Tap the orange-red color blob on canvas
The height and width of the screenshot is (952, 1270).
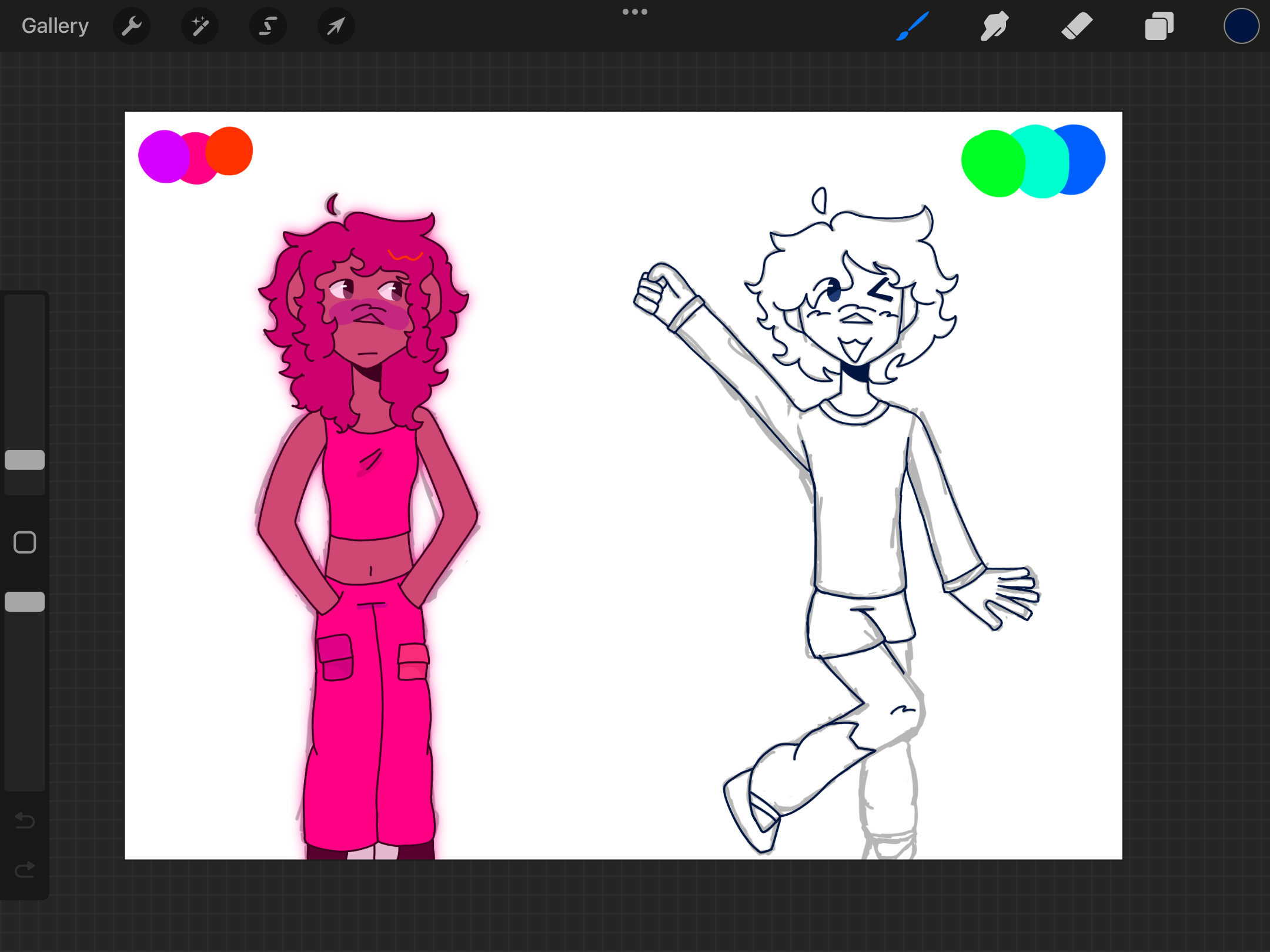pyautogui.click(x=230, y=151)
